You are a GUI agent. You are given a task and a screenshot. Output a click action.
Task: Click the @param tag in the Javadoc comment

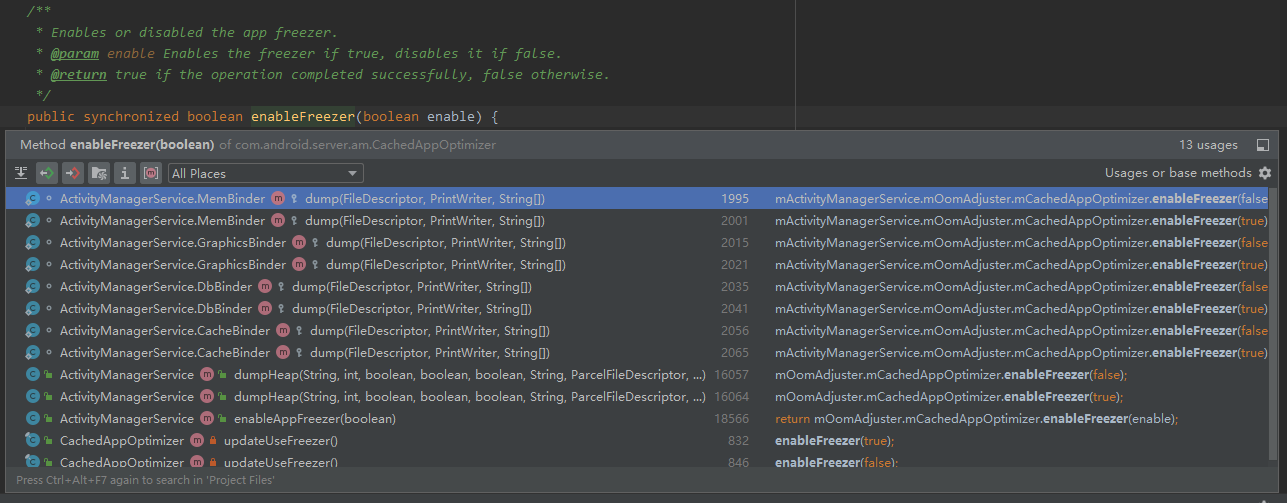coord(75,53)
